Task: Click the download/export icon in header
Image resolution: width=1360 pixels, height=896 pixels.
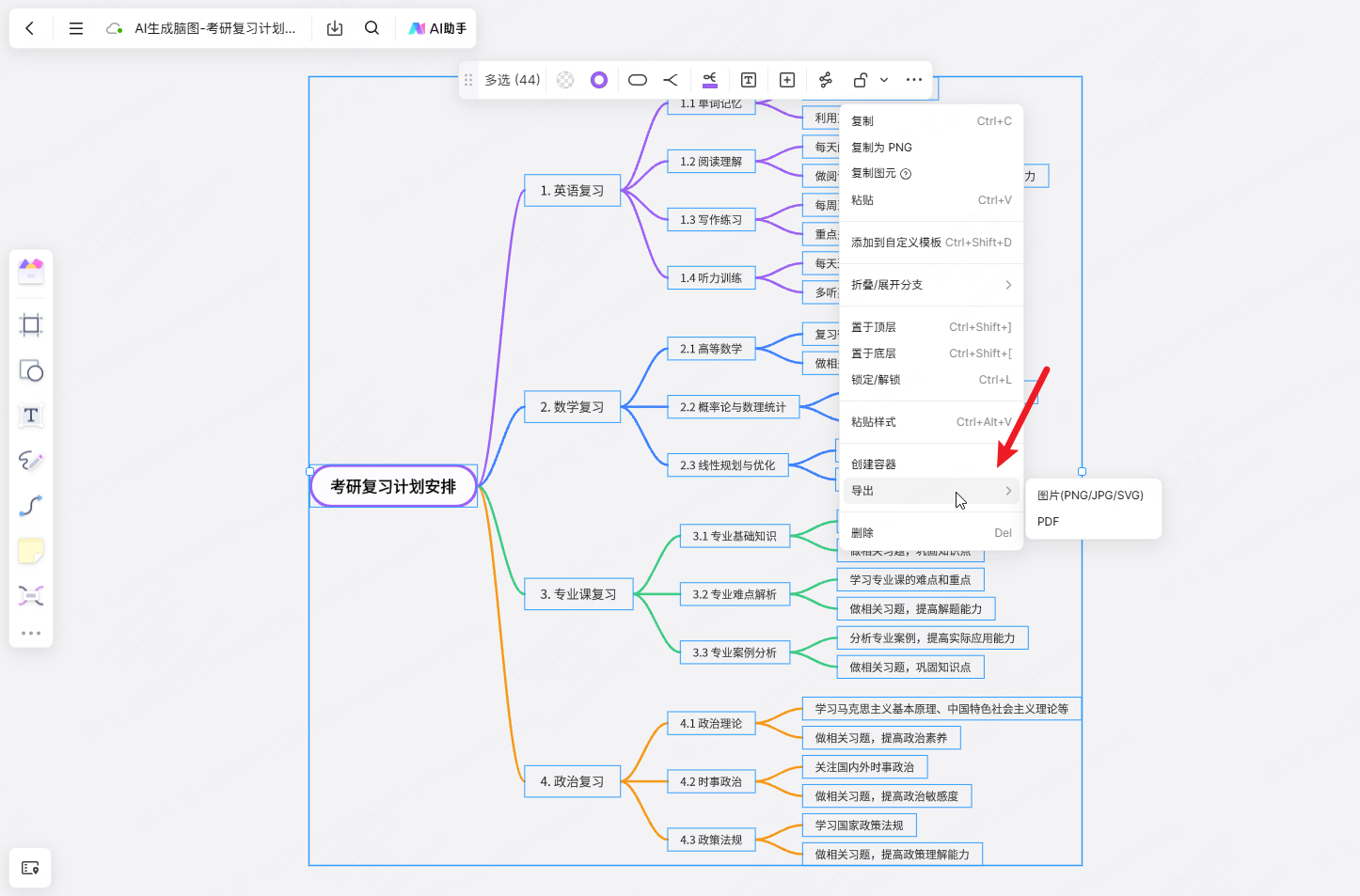Action: point(335,28)
